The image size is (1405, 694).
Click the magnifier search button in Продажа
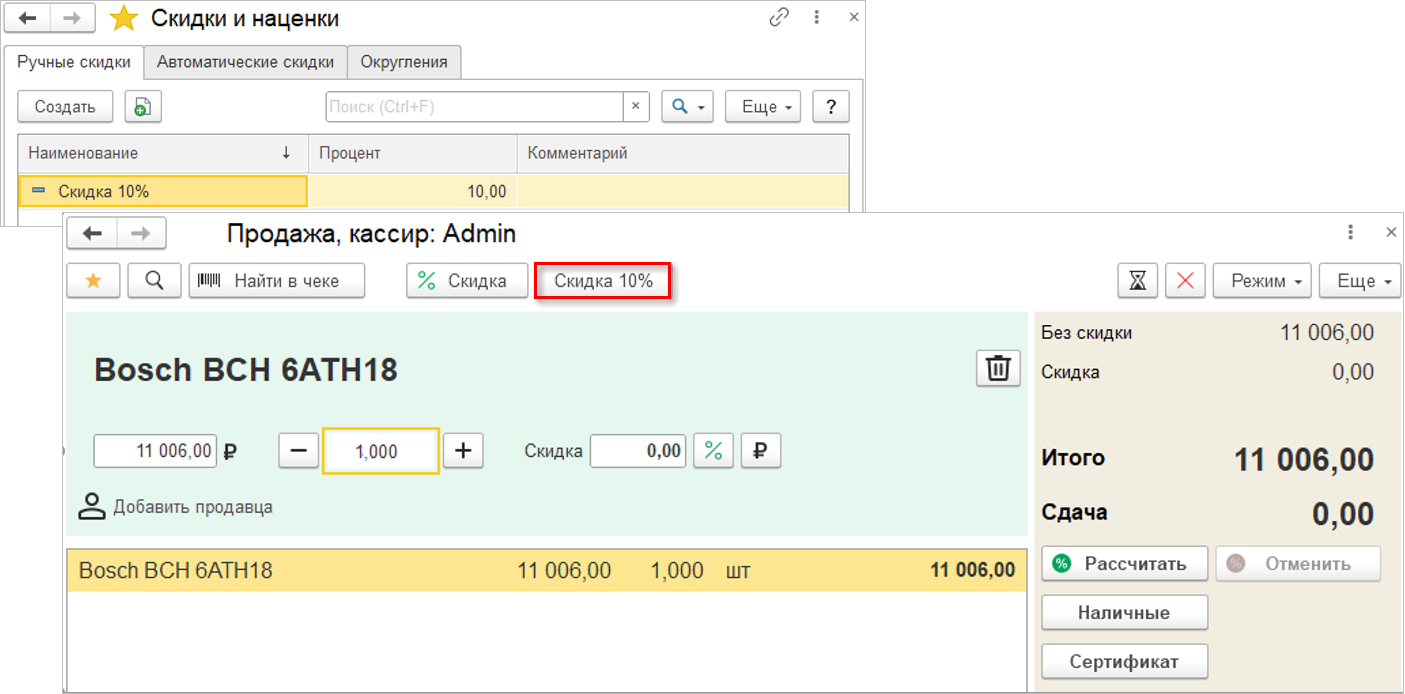point(154,281)
